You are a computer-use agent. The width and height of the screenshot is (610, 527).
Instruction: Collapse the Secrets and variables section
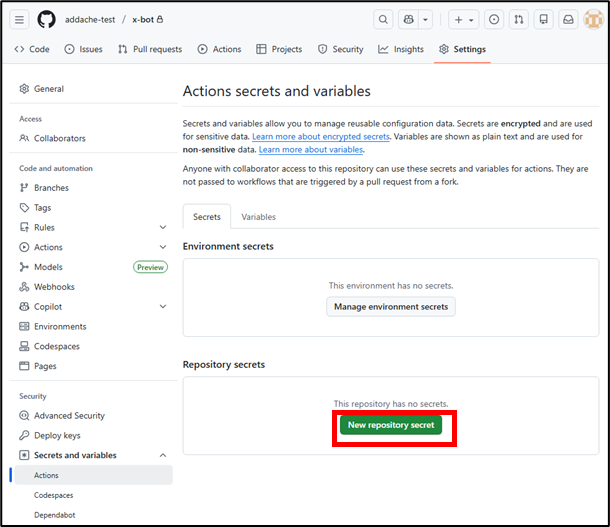163,455
